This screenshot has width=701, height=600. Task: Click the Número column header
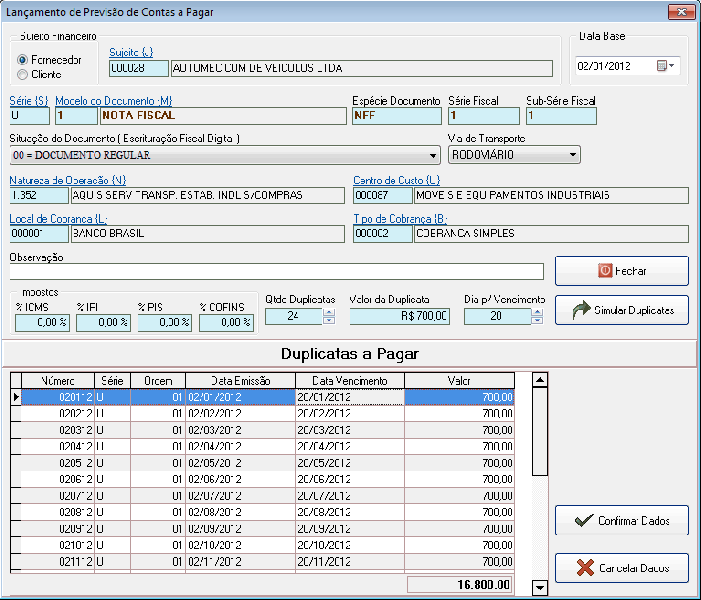(58, 381)
